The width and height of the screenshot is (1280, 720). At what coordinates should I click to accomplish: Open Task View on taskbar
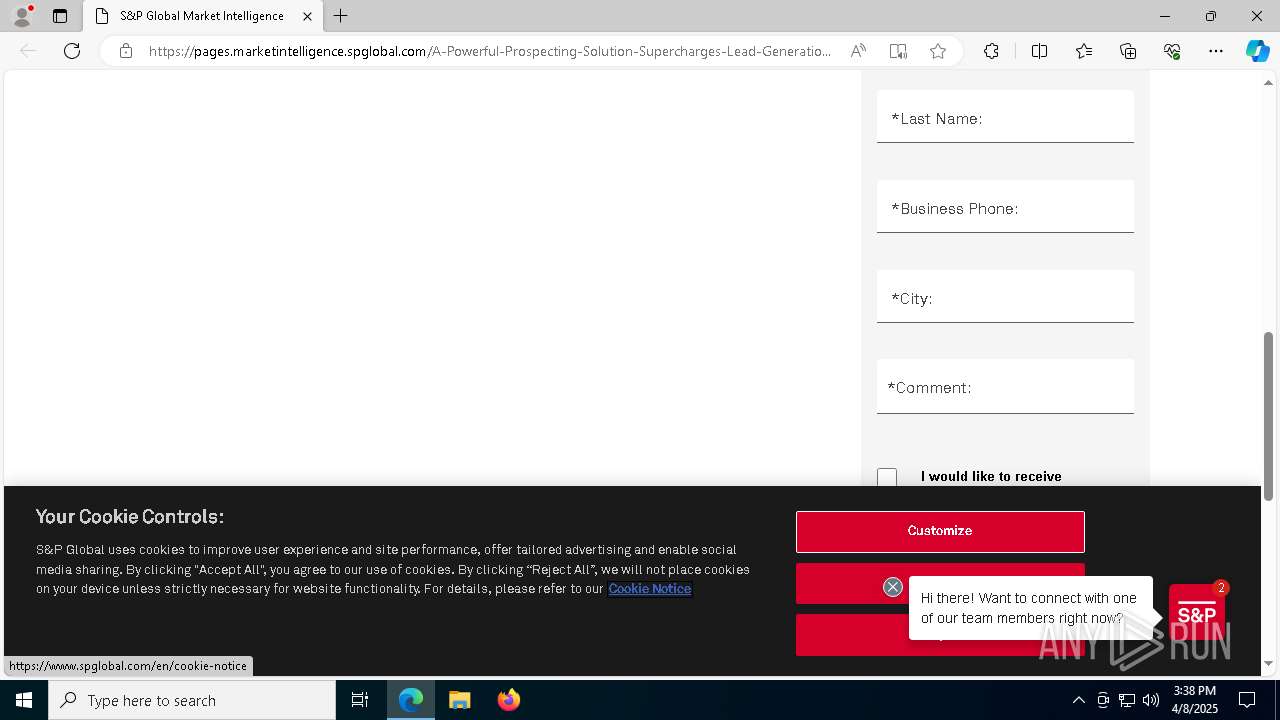[x=360, y=700]
